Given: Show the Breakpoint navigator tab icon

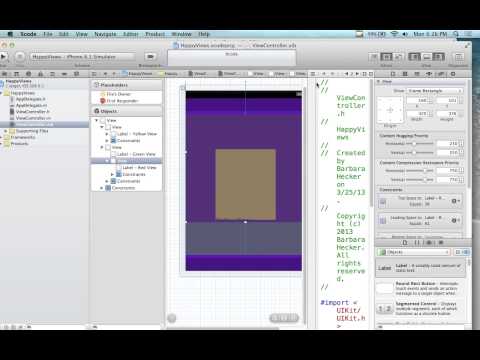Looking at the screenshot, I should [x=64, y=74].
